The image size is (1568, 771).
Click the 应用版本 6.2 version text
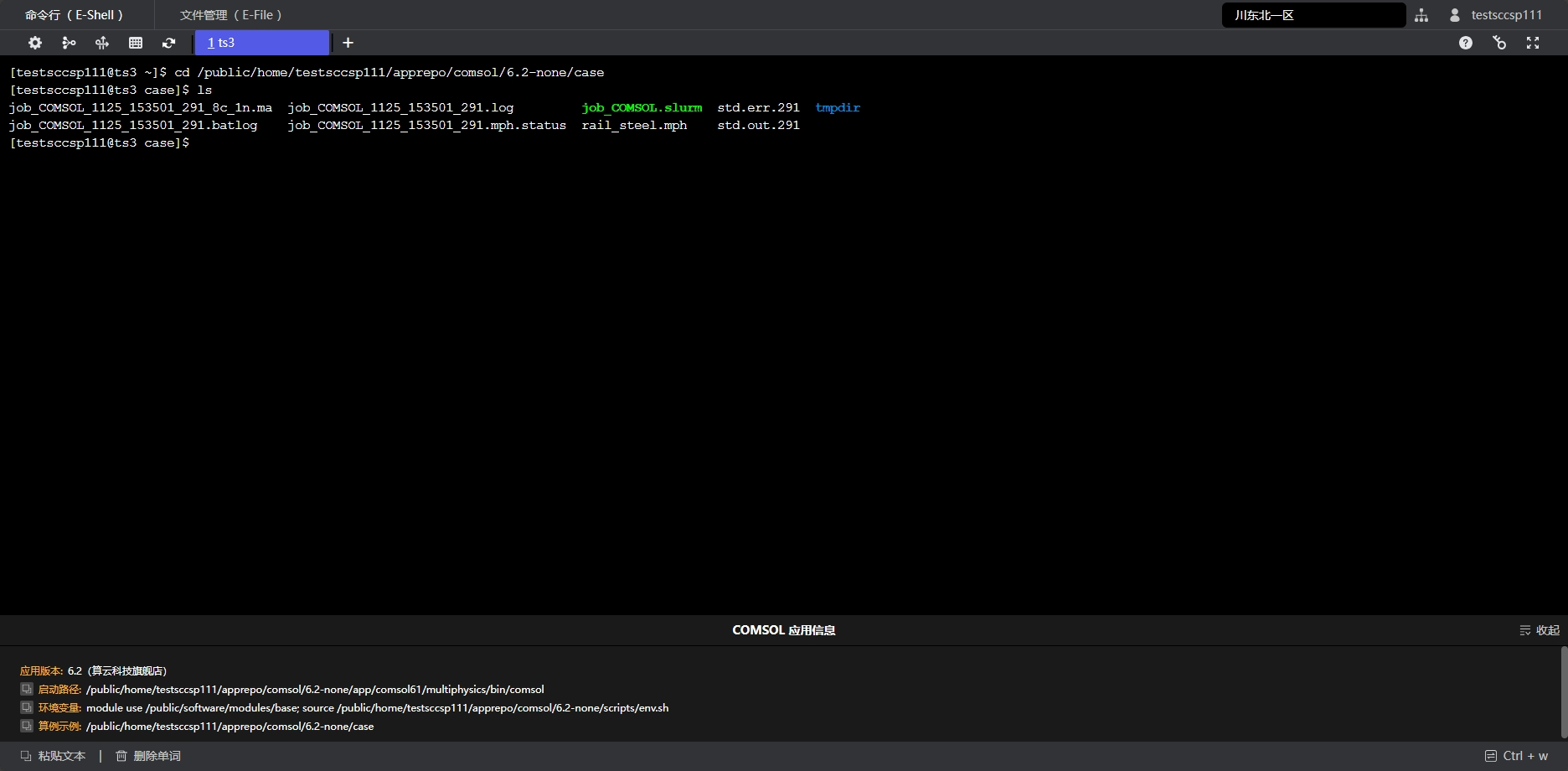pyautogui.click(x=93, y=670)
